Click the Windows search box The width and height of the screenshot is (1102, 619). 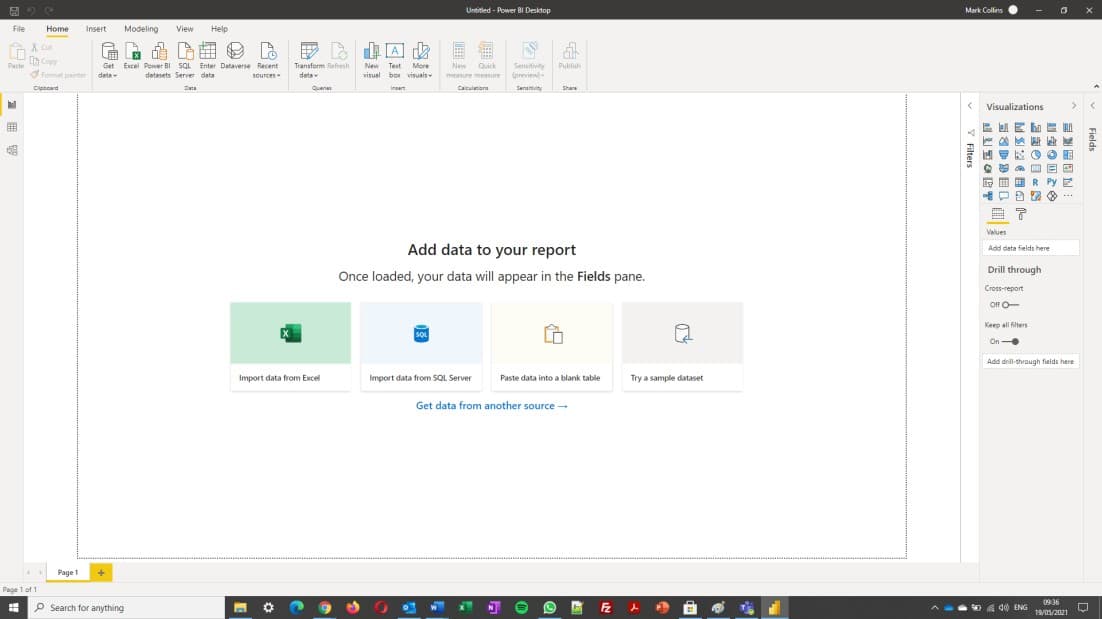127,608
